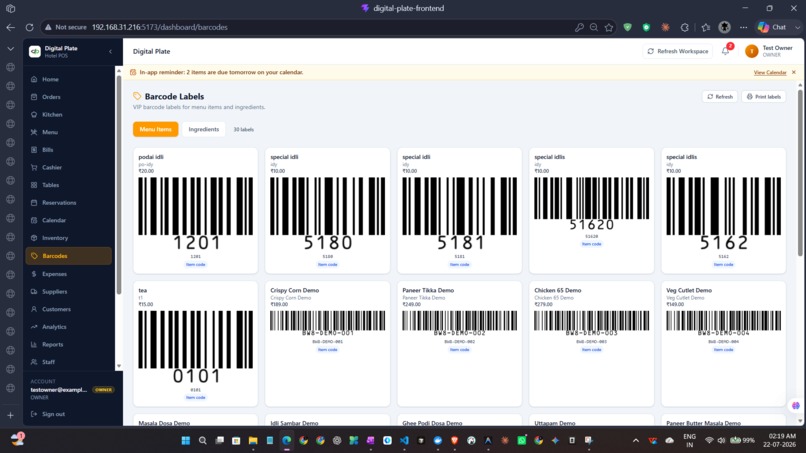806x453 pixels.
Task: Open the Test Owner profile avatar
Action: (752, 51)
